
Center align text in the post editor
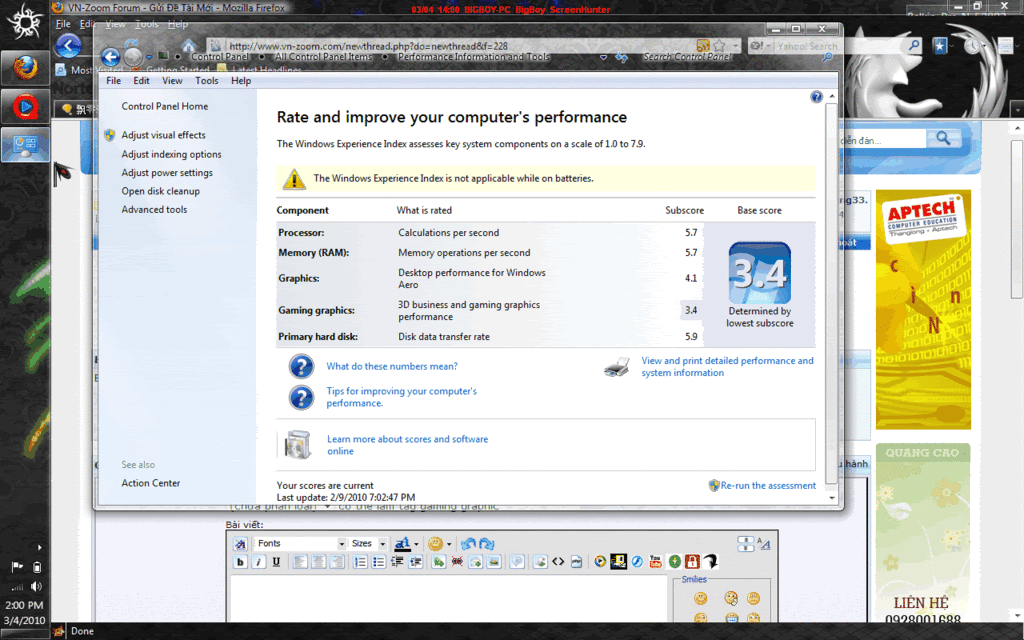pos(318,562)
